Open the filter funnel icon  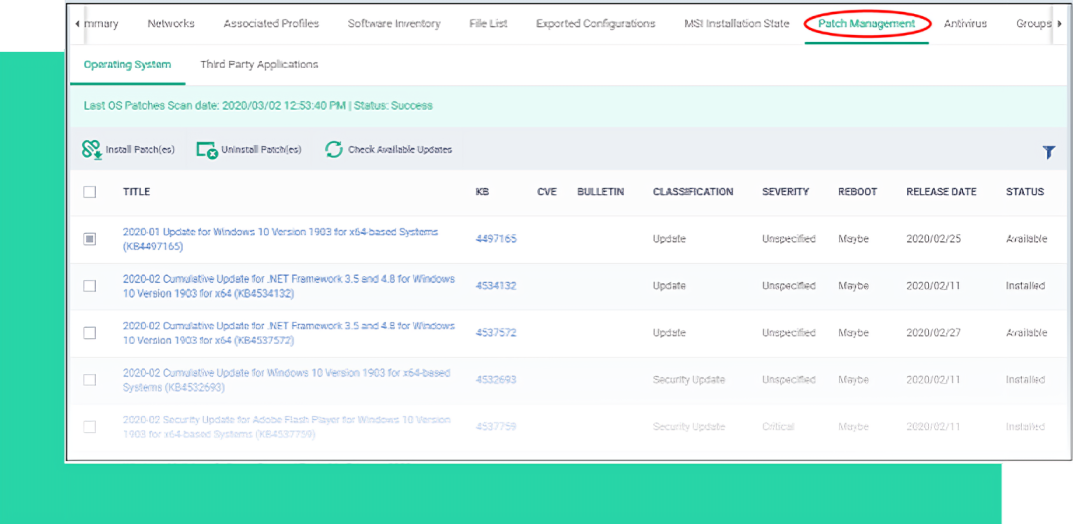coord(1048,153)
